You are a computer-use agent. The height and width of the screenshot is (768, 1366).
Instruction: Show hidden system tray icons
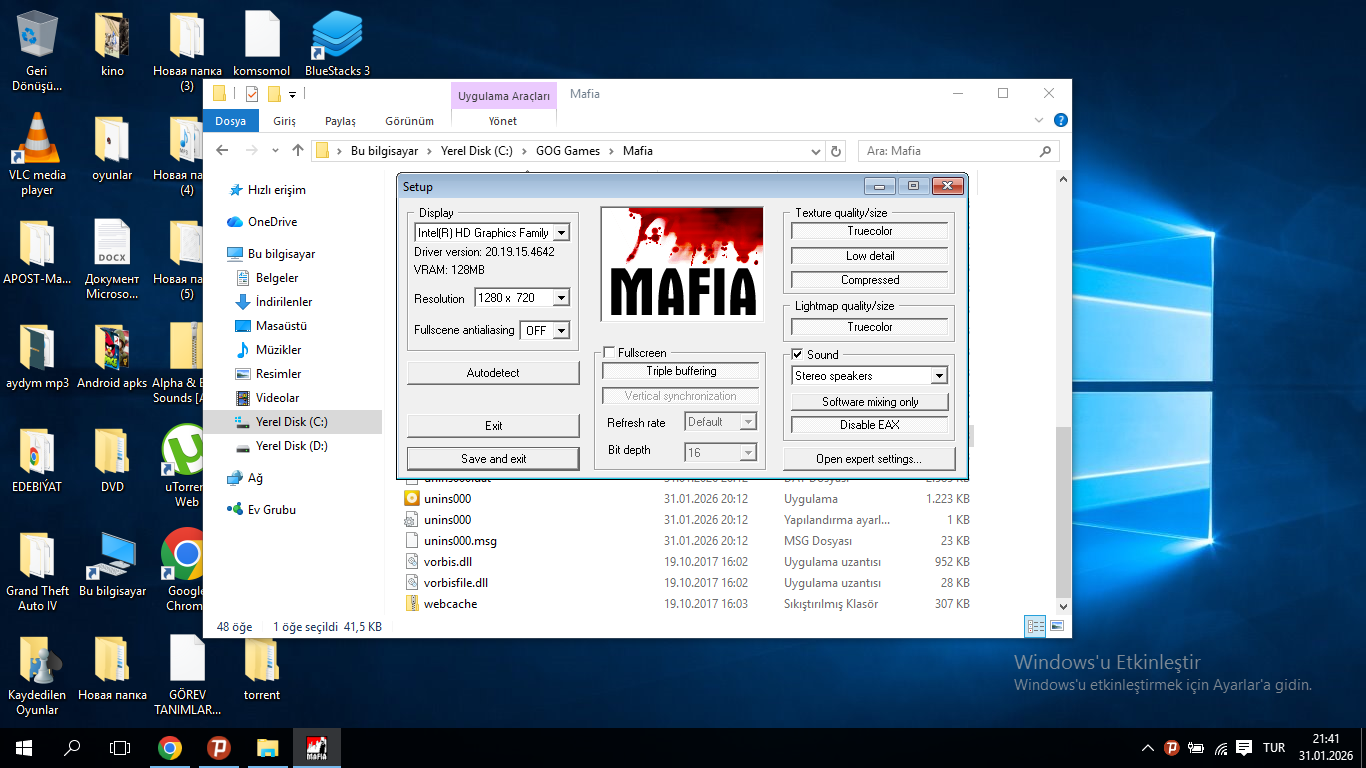pyautogui.click(x=1147, y=748)
